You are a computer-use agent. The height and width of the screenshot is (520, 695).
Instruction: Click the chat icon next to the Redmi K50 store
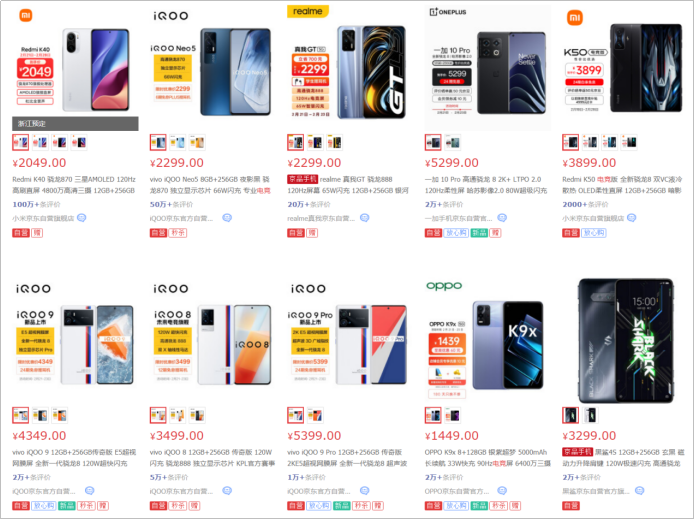(632, 218)
